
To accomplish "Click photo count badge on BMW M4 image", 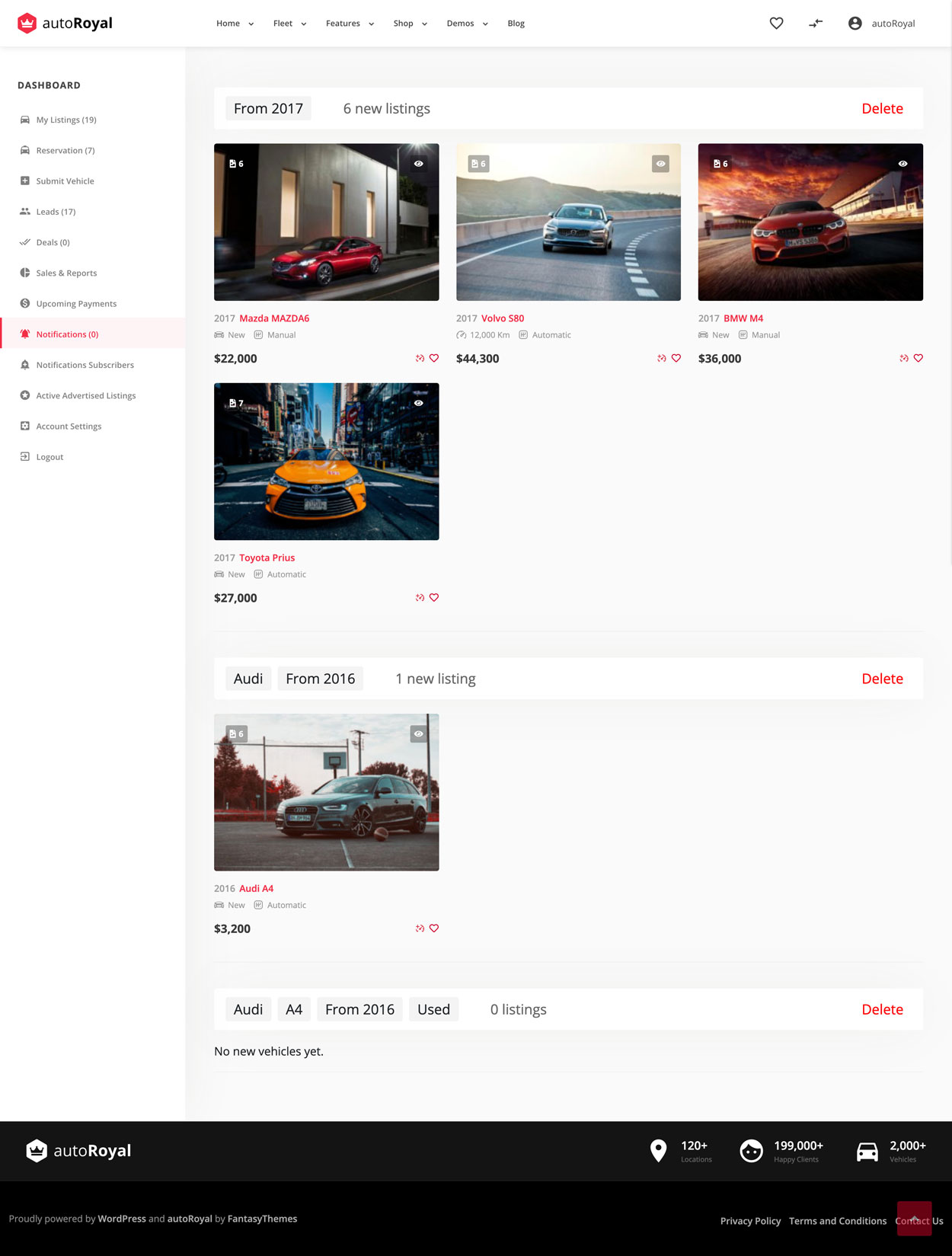I will point(720,164).
